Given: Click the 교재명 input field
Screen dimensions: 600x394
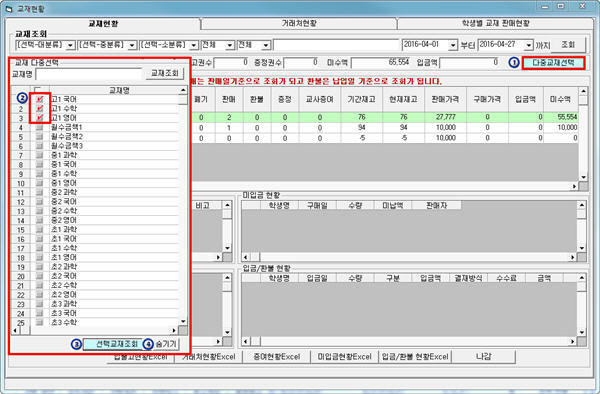Looking at the screenshot, I should click(x=88, y=74).
